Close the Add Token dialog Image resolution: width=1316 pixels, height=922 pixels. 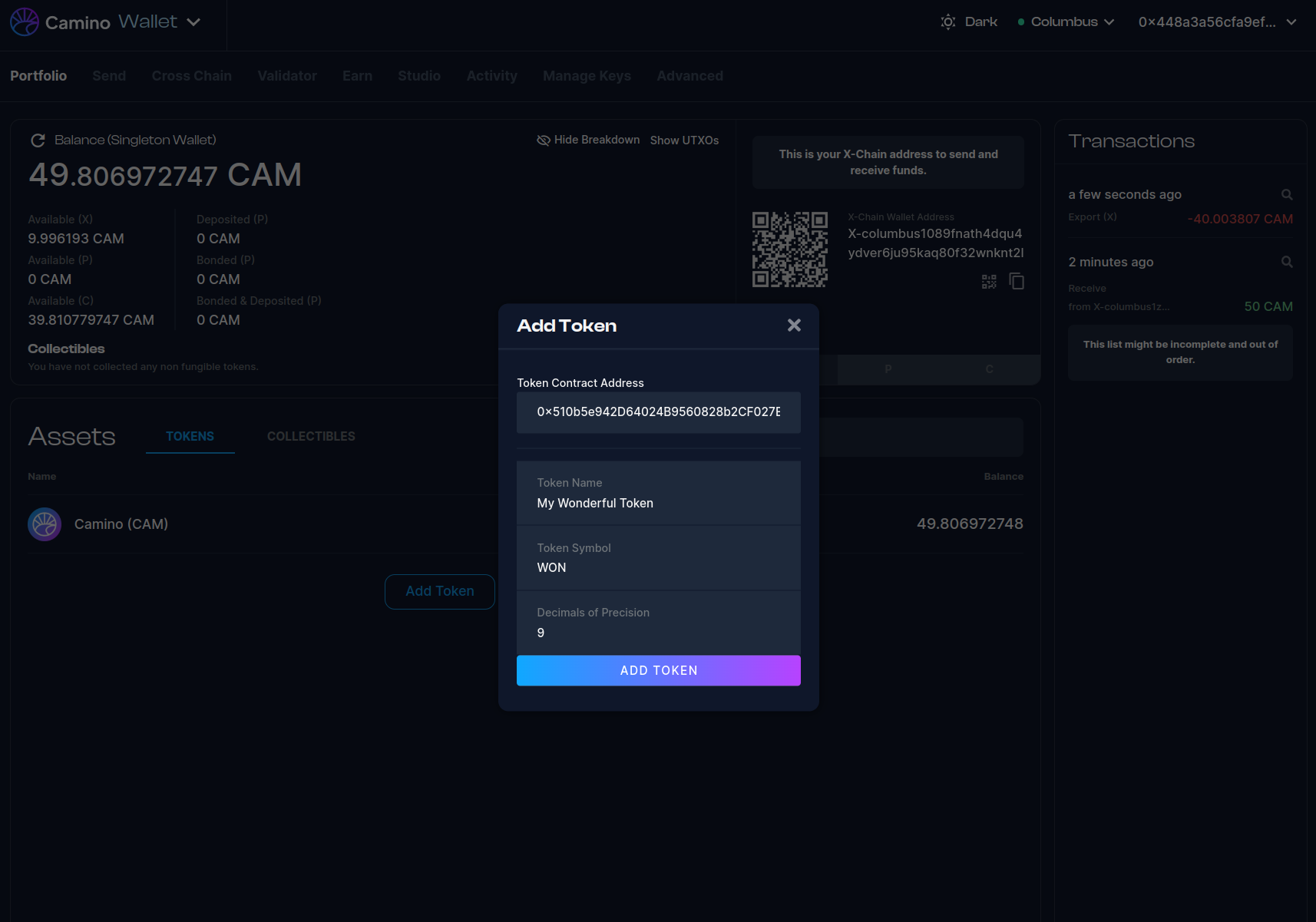coord(794,326)
